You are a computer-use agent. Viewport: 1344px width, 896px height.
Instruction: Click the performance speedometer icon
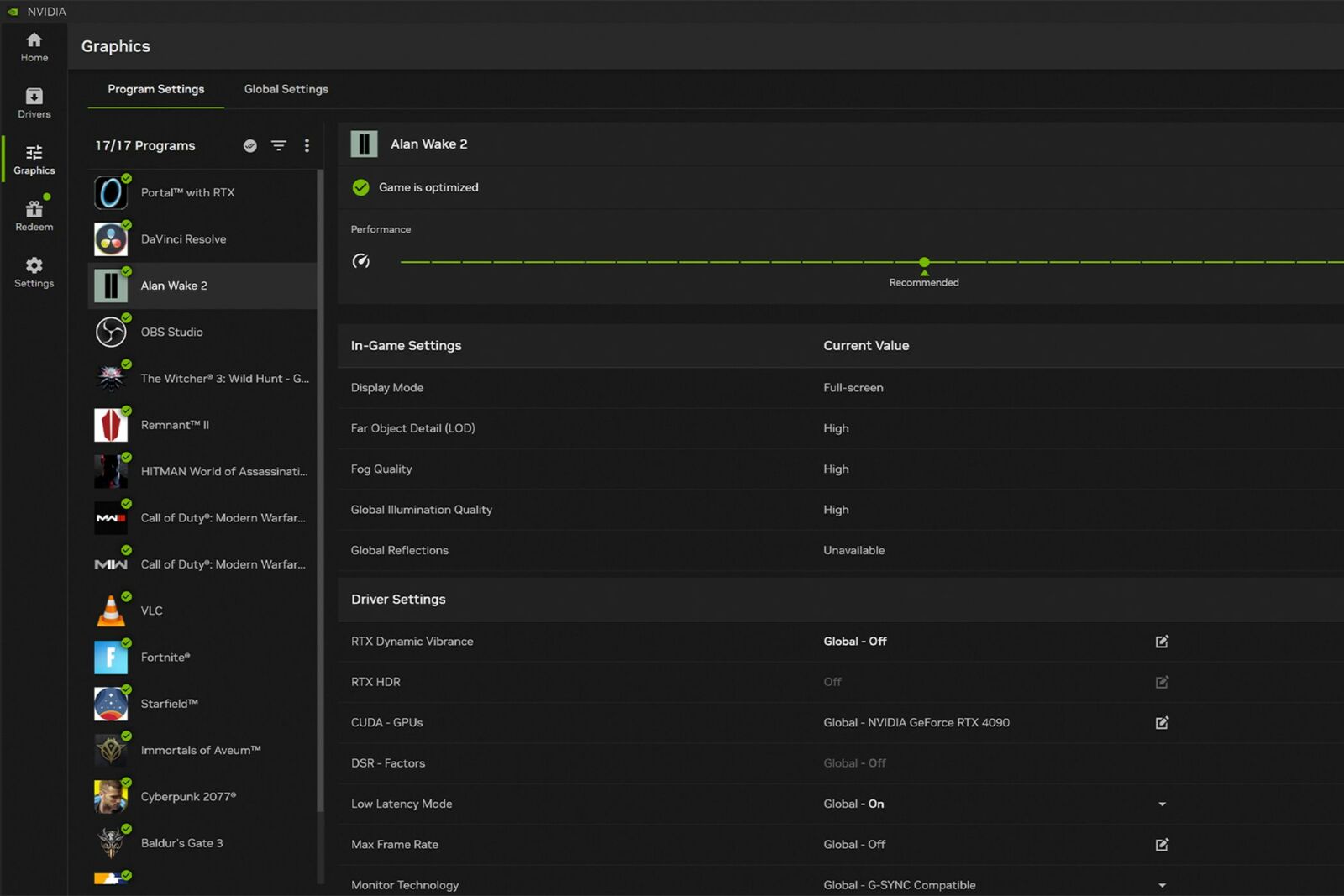(x=360, y=261)
